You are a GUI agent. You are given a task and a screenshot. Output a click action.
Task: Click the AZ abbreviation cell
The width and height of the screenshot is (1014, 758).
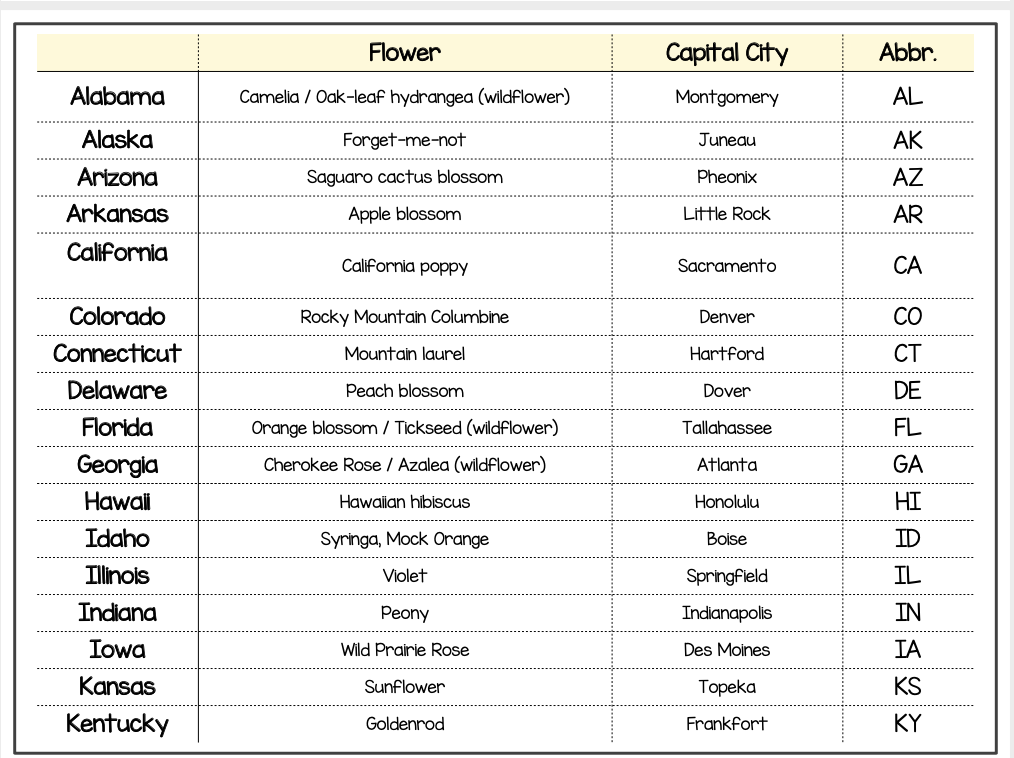(908, 177)
